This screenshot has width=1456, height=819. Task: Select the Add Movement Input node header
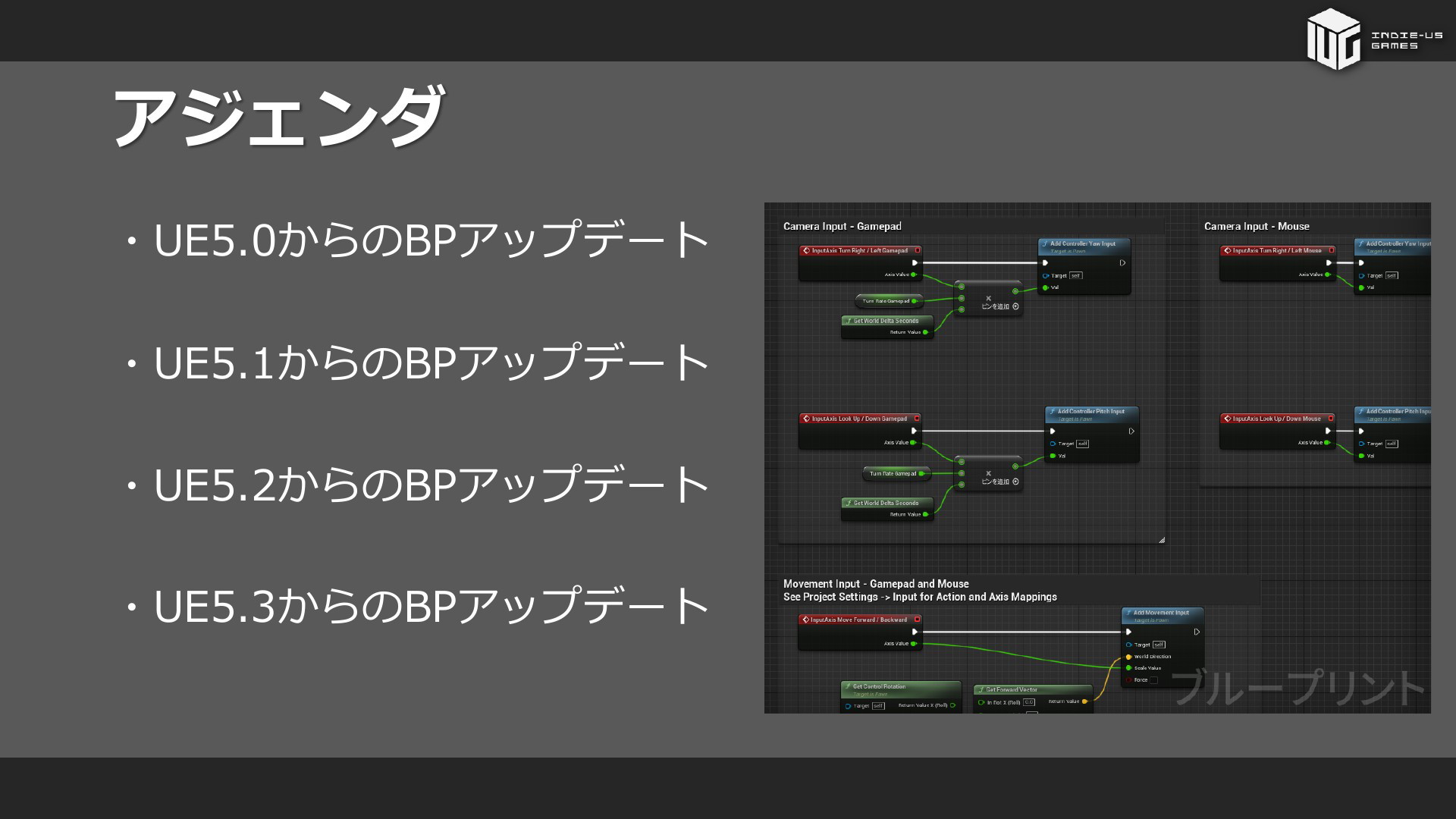tap(1162, 615)
